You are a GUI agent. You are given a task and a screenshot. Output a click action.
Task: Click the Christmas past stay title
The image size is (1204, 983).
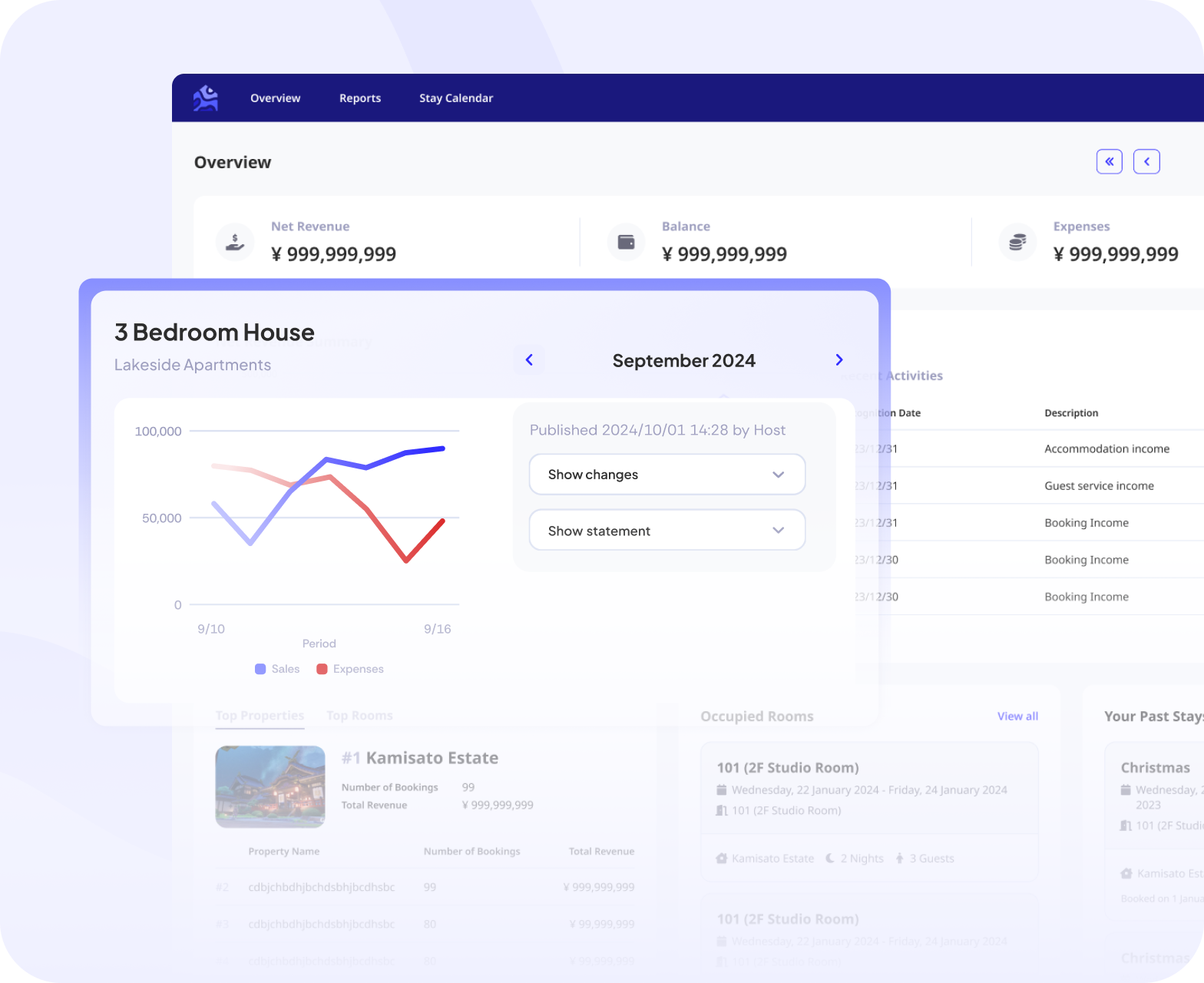pos(1156,767)
